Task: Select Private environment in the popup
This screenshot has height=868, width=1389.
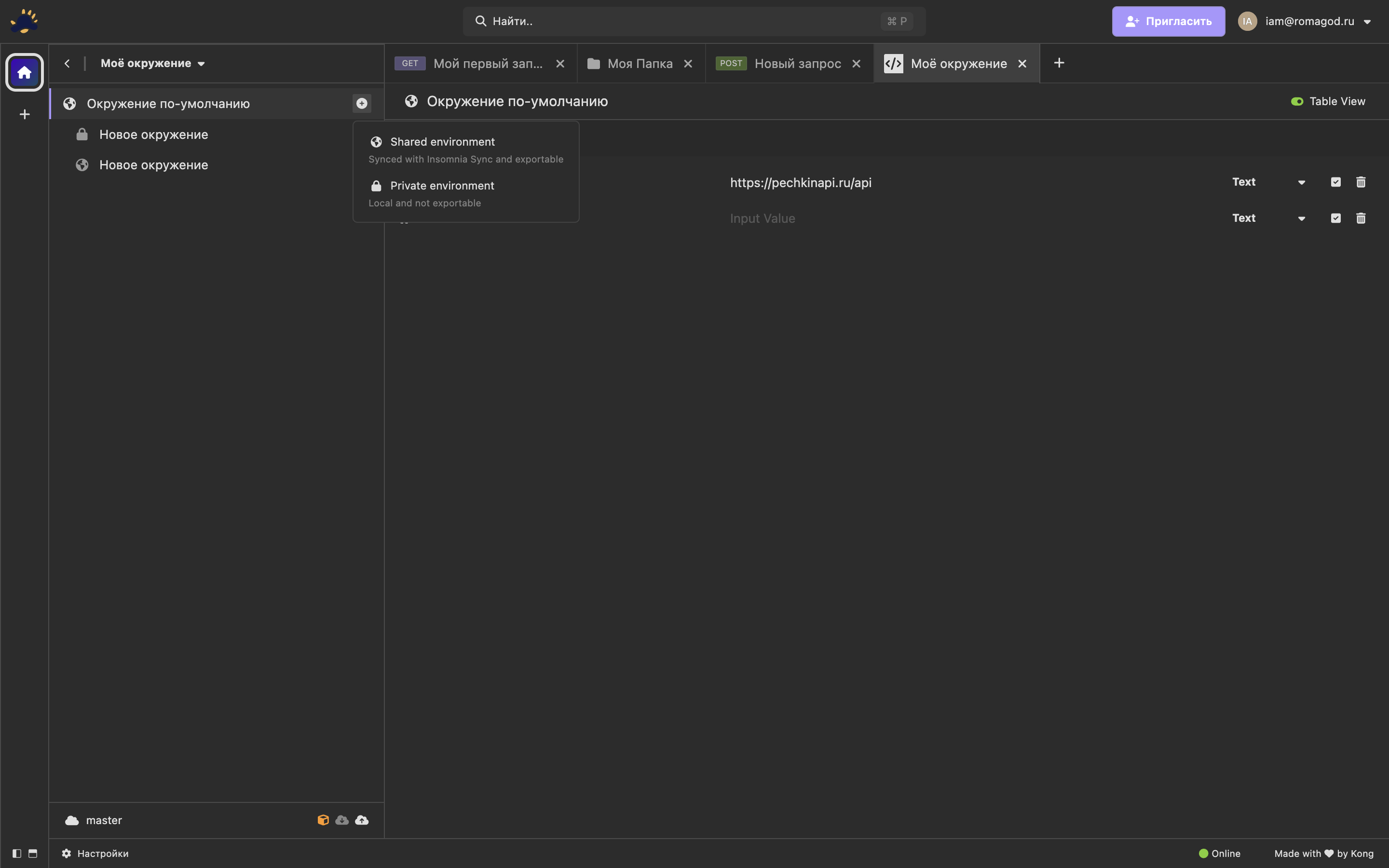Action: 442,186
